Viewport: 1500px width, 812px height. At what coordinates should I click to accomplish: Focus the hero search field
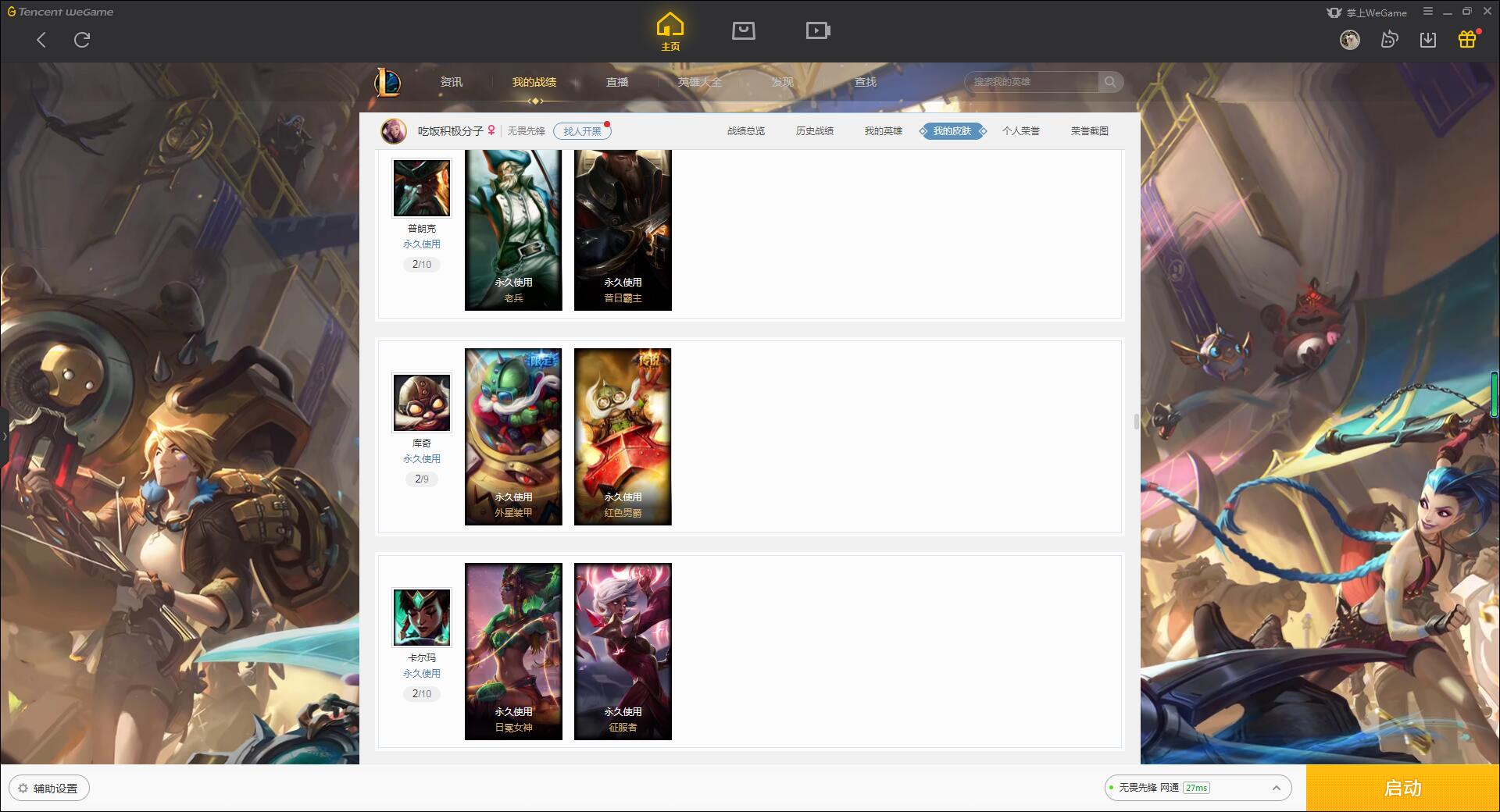1033,82
